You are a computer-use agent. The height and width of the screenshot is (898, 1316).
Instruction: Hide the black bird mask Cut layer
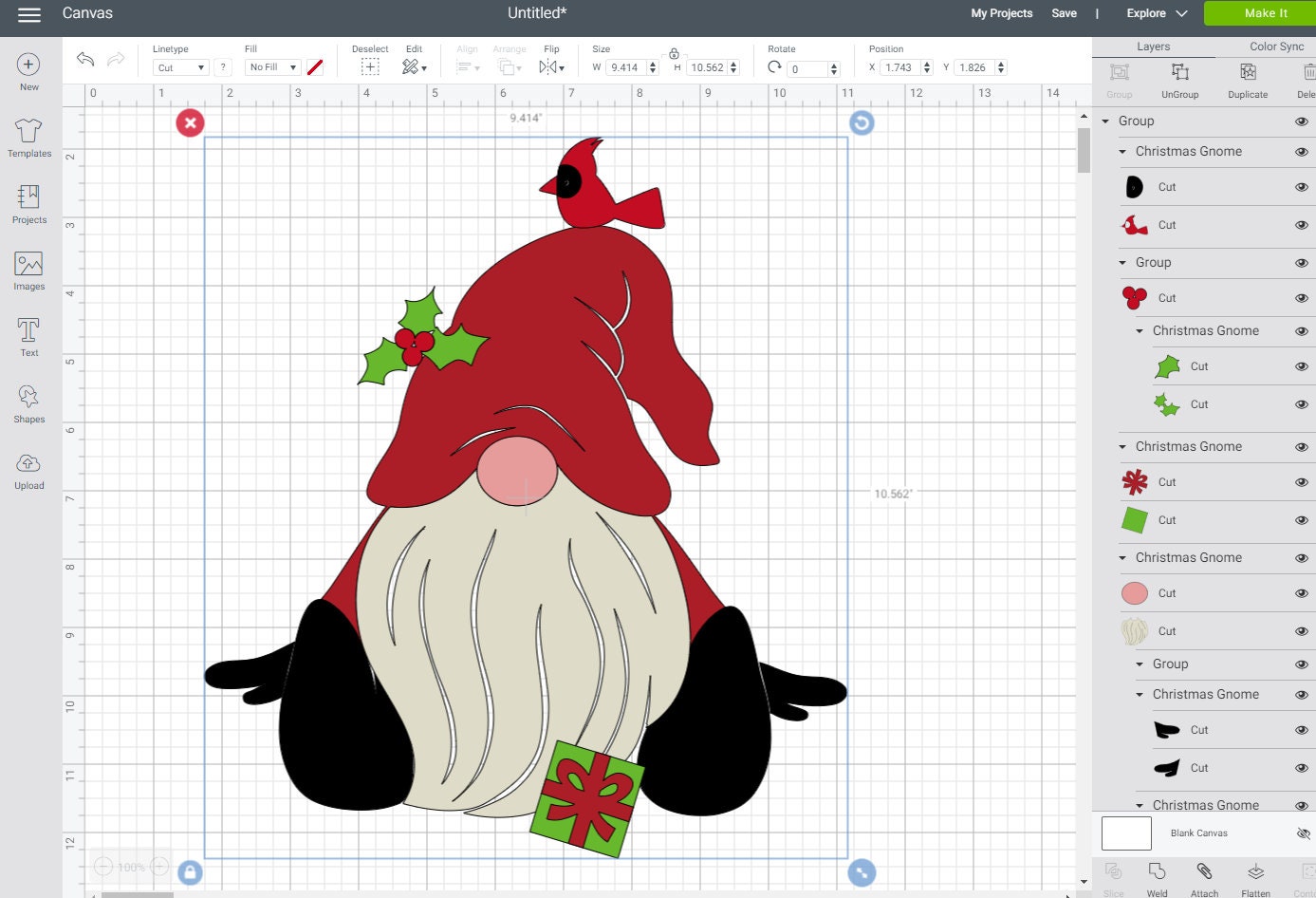(1302, 187)
